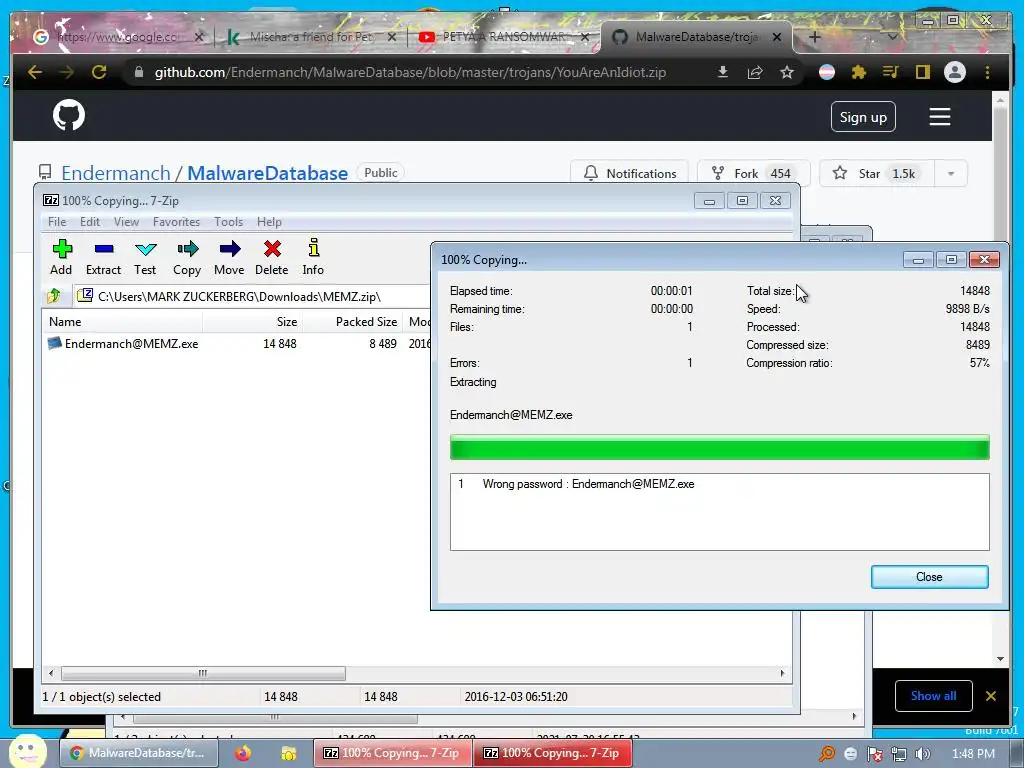Click the 7-Zip archive path field
This screenshot has height=768, width=1024.
click(x=251, y=296)
